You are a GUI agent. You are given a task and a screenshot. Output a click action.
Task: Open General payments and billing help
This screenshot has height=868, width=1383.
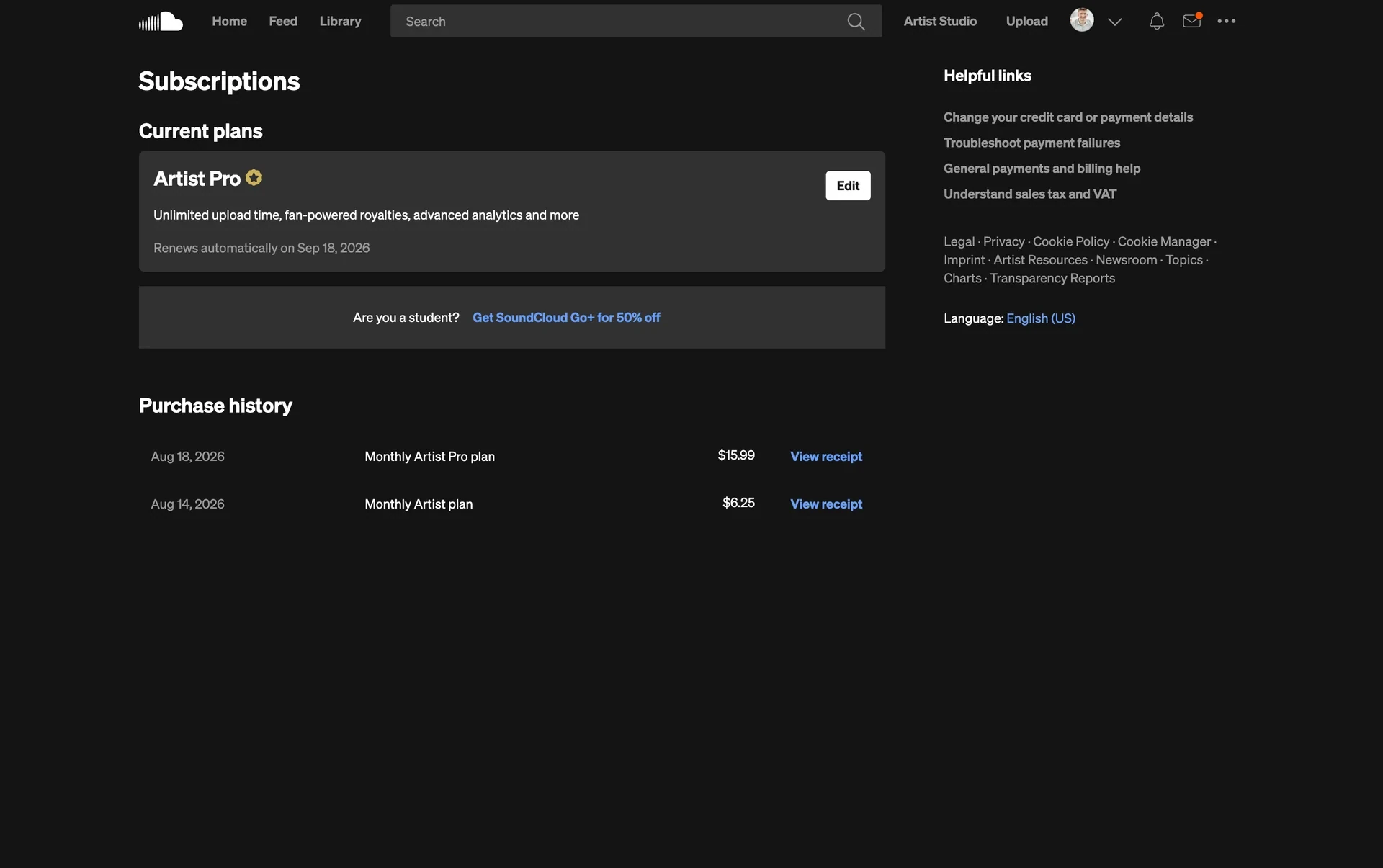tap(1042, 169)
